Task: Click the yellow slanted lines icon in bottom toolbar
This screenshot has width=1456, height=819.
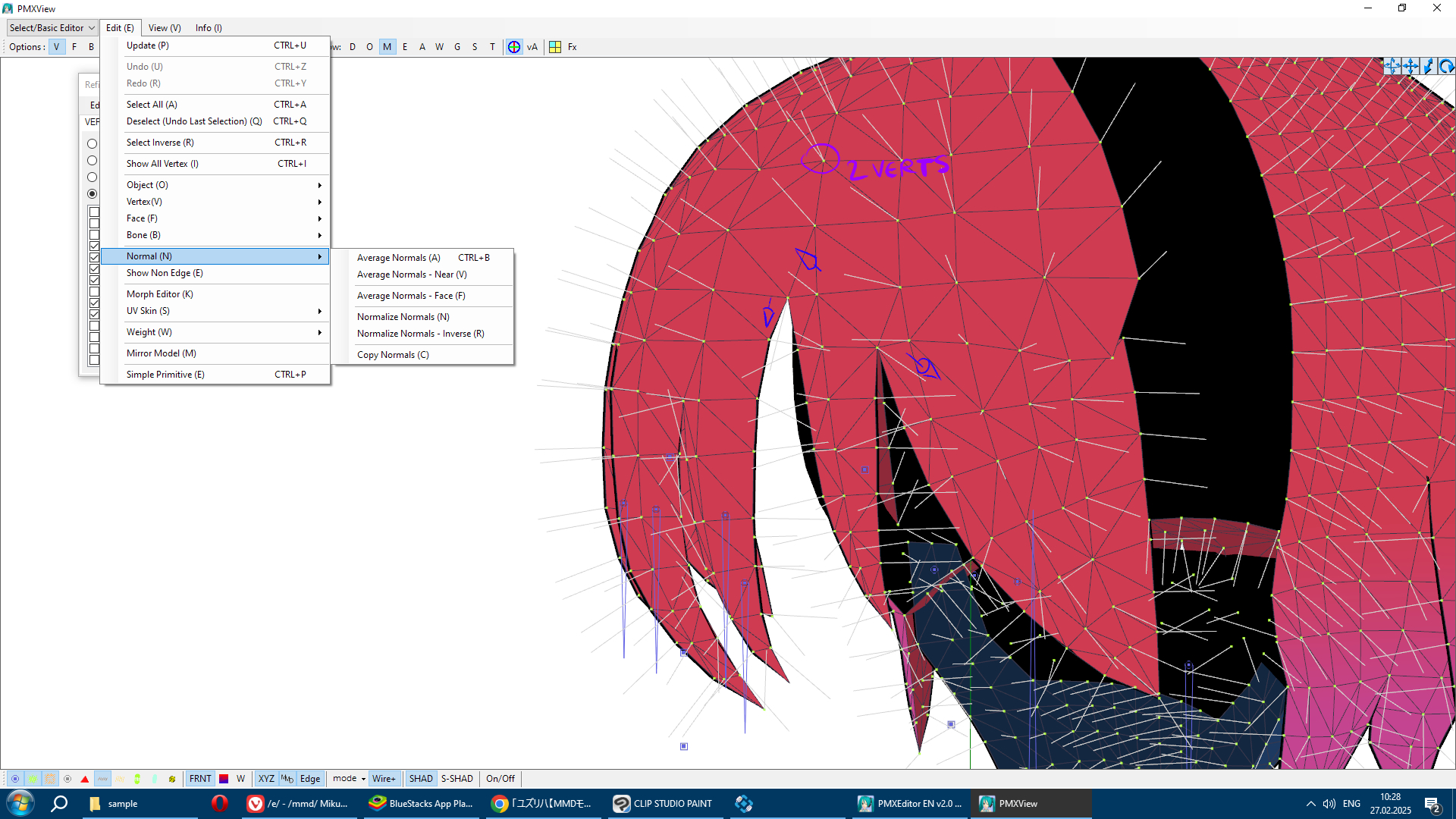Action: click(x=120, y=779)
